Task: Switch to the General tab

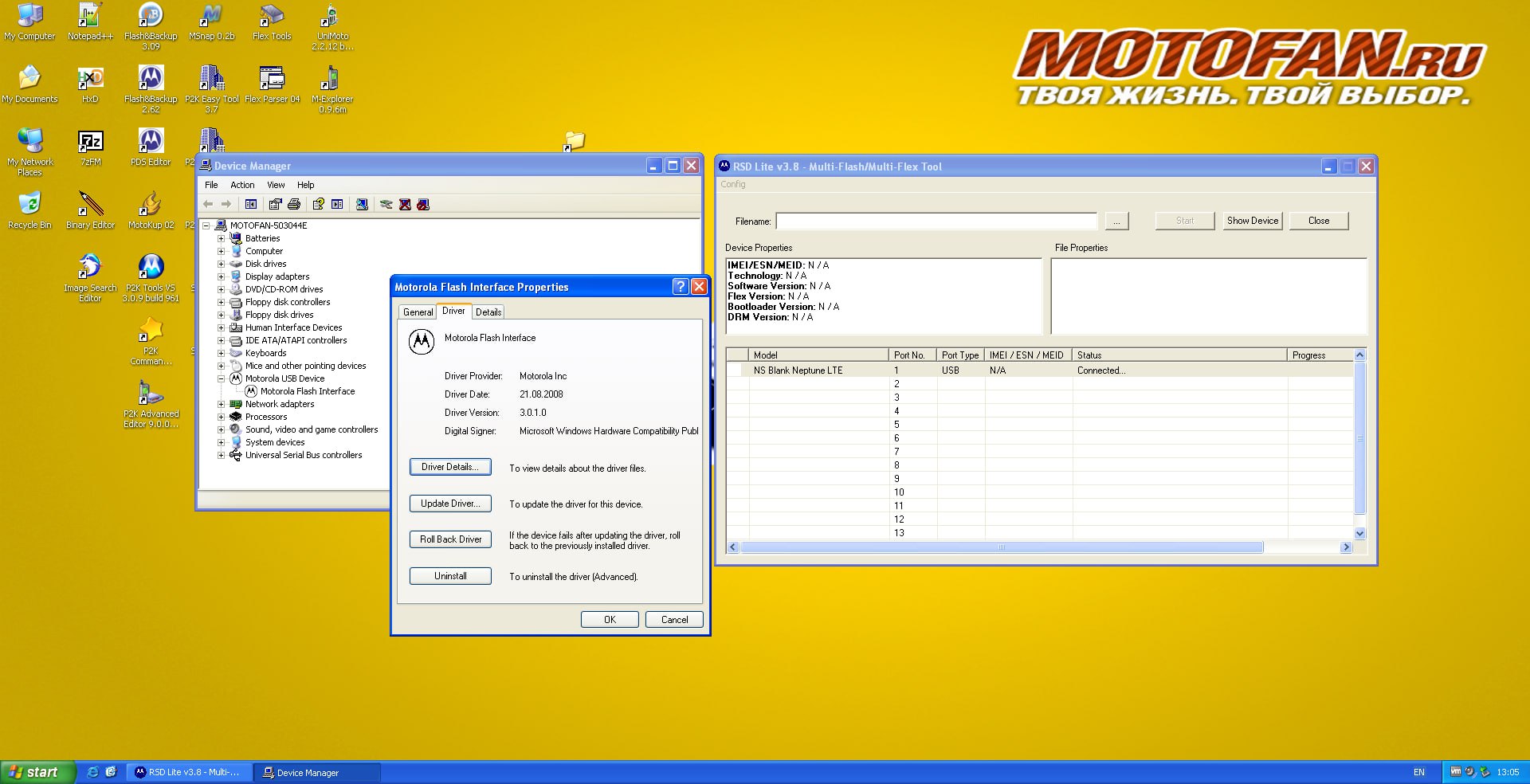Action: 418,312
